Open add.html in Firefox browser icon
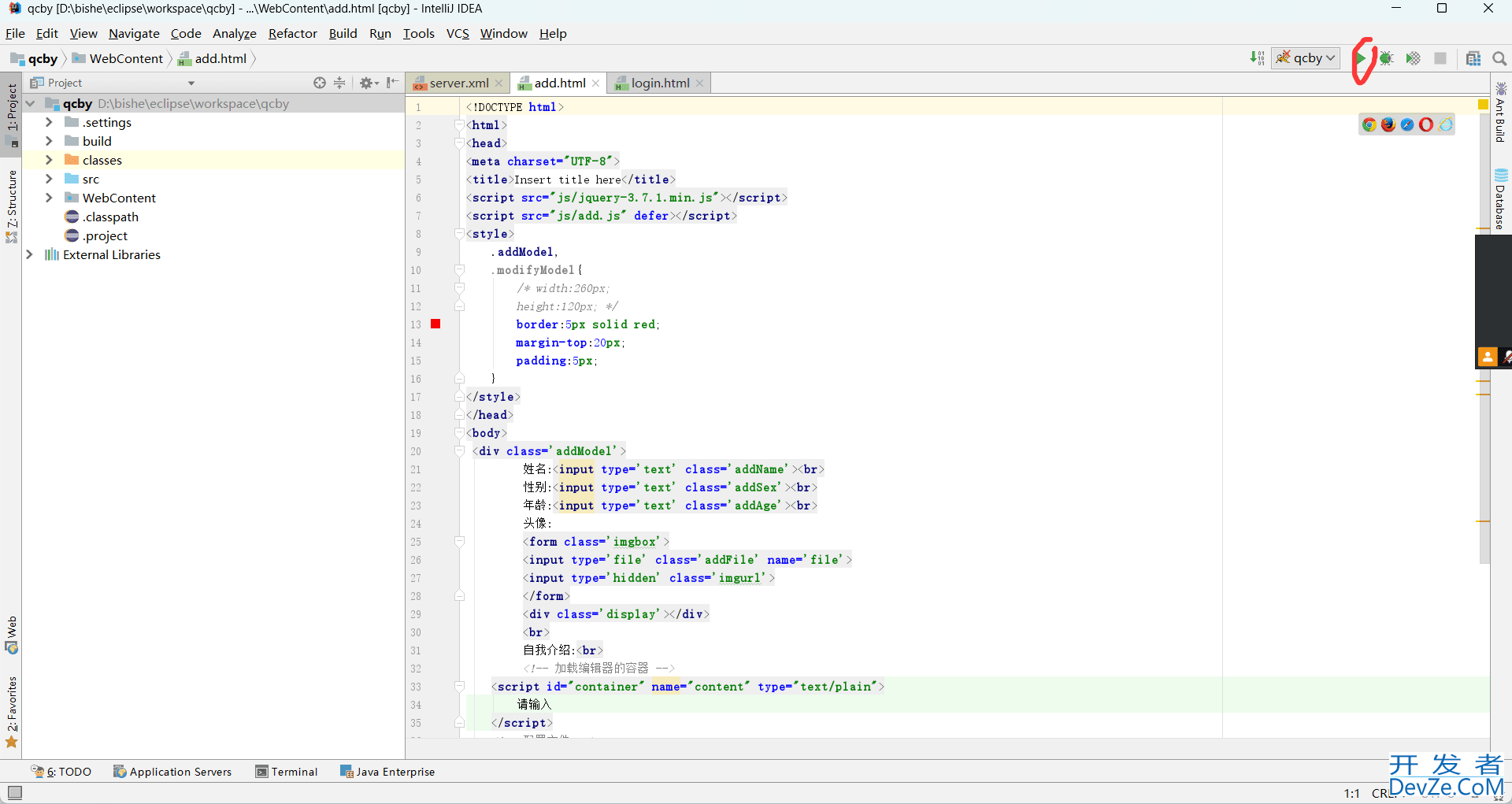 pos(1388,124)
